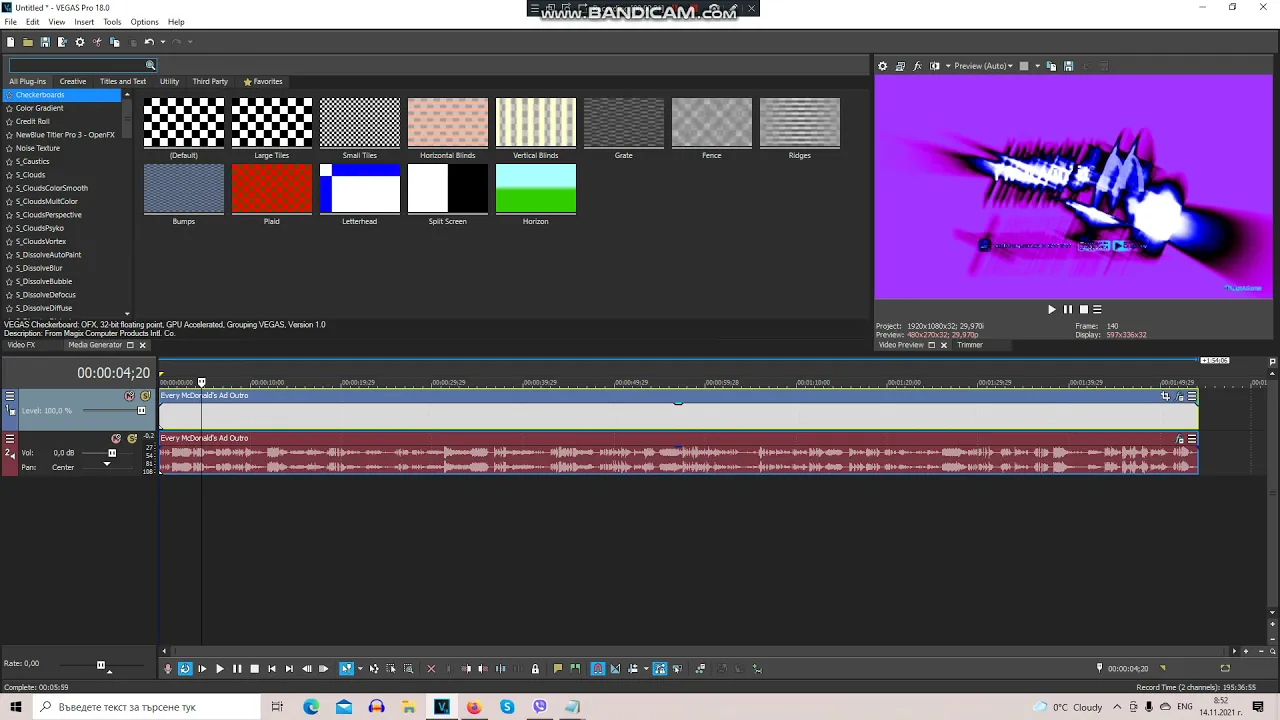Adjust the video track Level slider
The width and height of the screenshot is (1280, 720).
click(141, 411)
